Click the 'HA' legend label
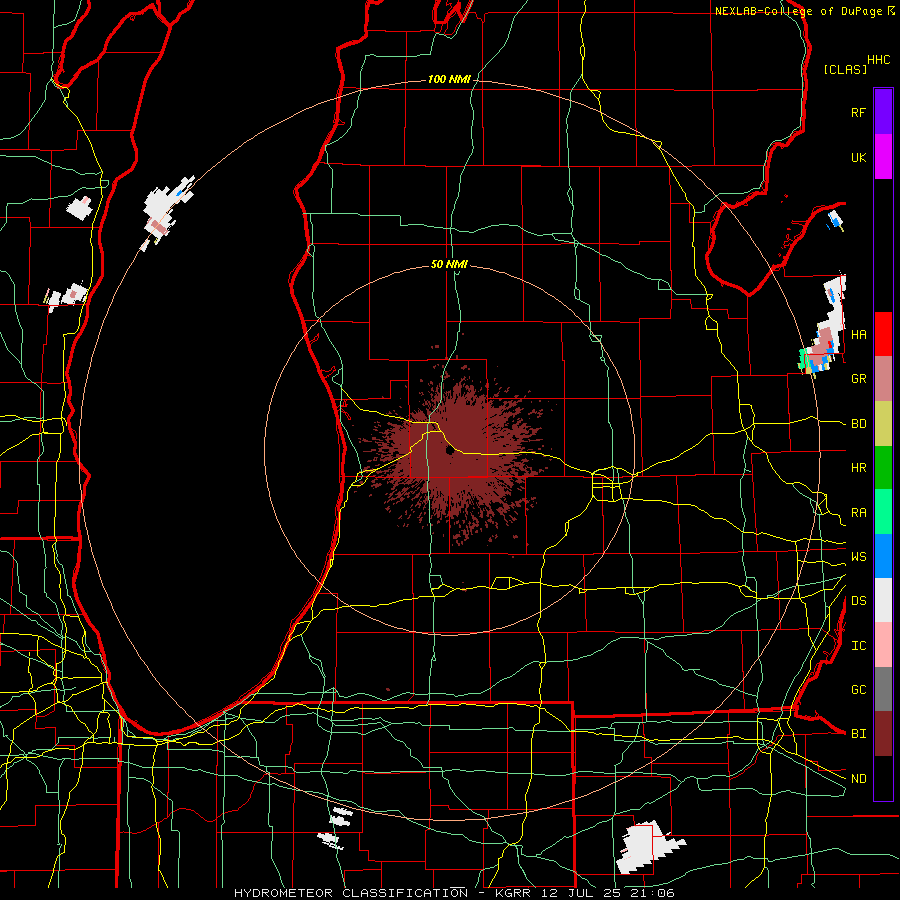Image resolution: width=900 pixels, height=900 pixels. pos(859,335)
